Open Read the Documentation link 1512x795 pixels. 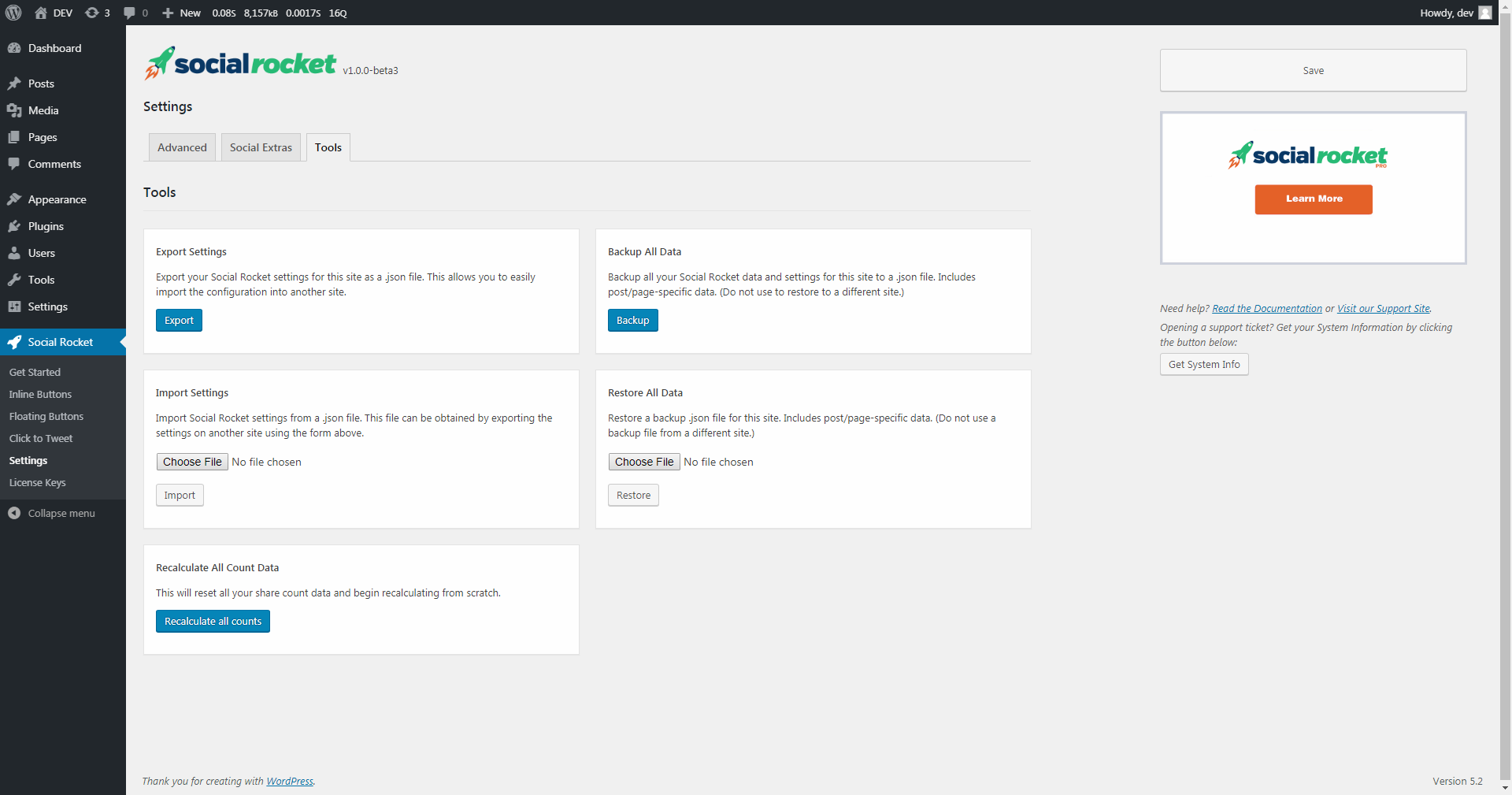coord(1267,309)
